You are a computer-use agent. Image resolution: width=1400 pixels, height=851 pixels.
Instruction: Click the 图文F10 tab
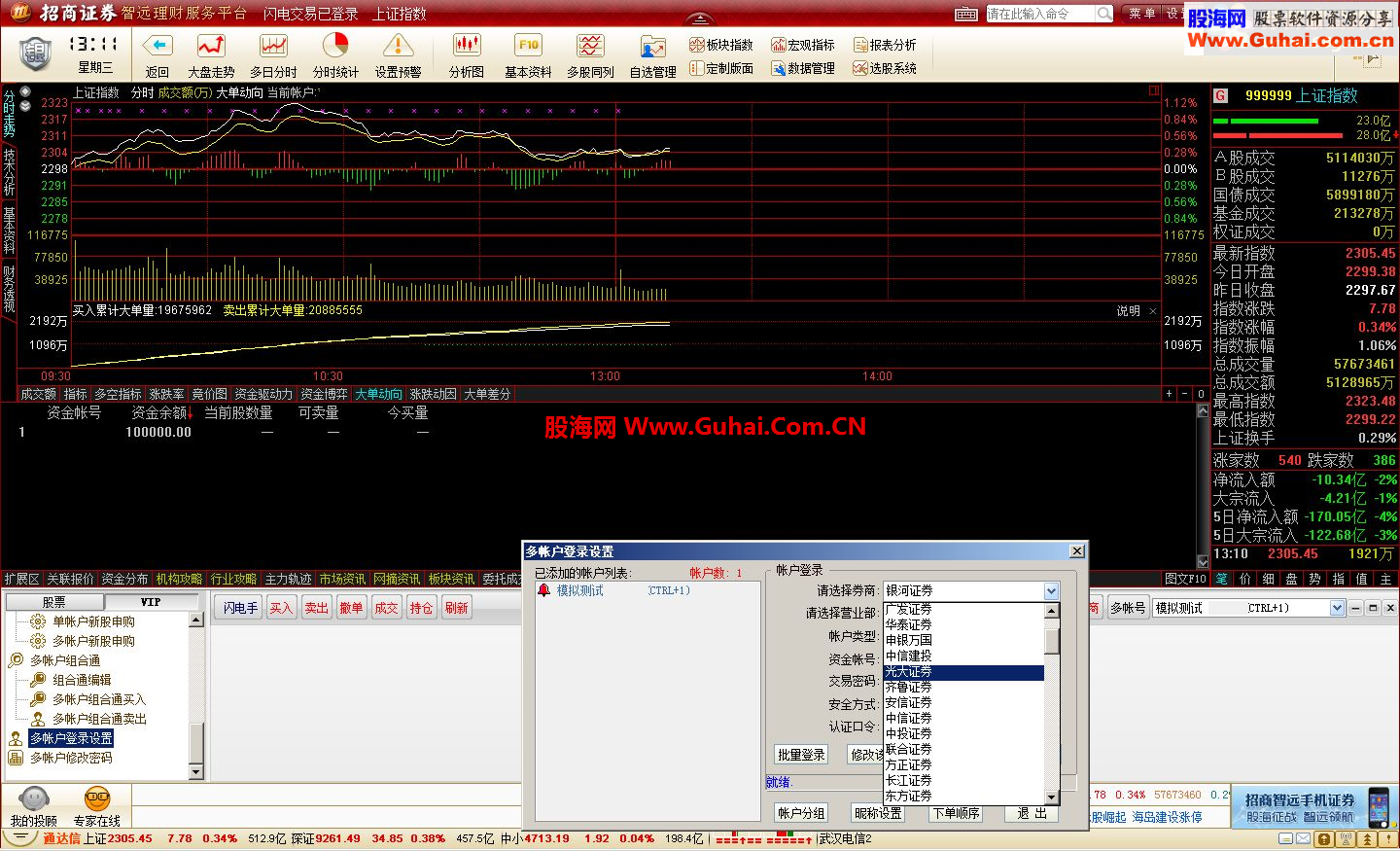click(x=1185, y=579)
